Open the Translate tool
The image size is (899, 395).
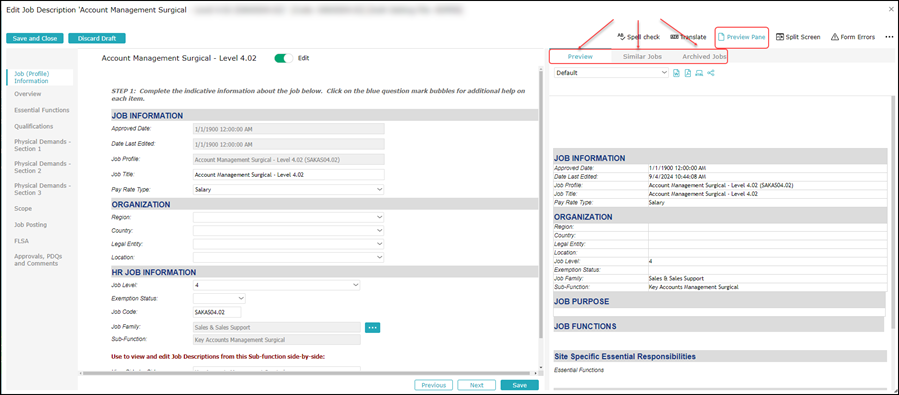688,37
